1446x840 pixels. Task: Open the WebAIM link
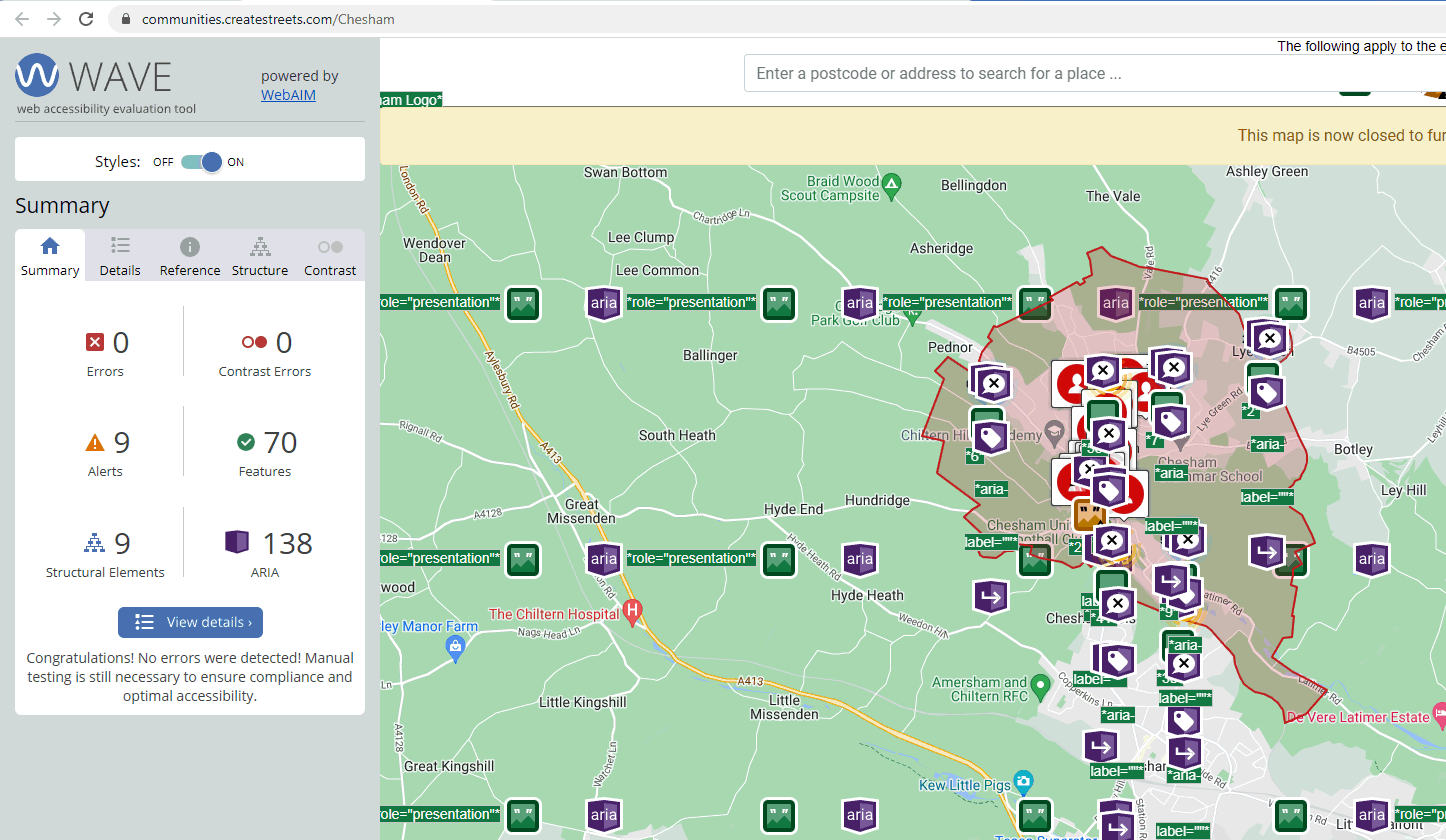[x=288, y=95]
